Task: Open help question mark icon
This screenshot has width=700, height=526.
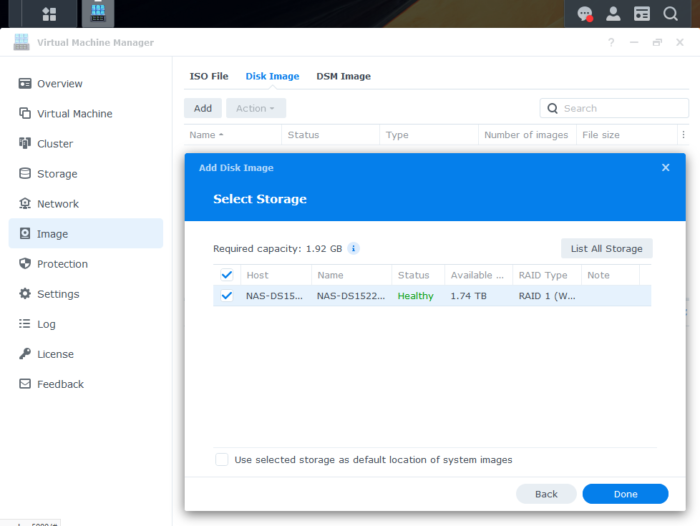Action: pyautogui.click(x=611, y=42)
